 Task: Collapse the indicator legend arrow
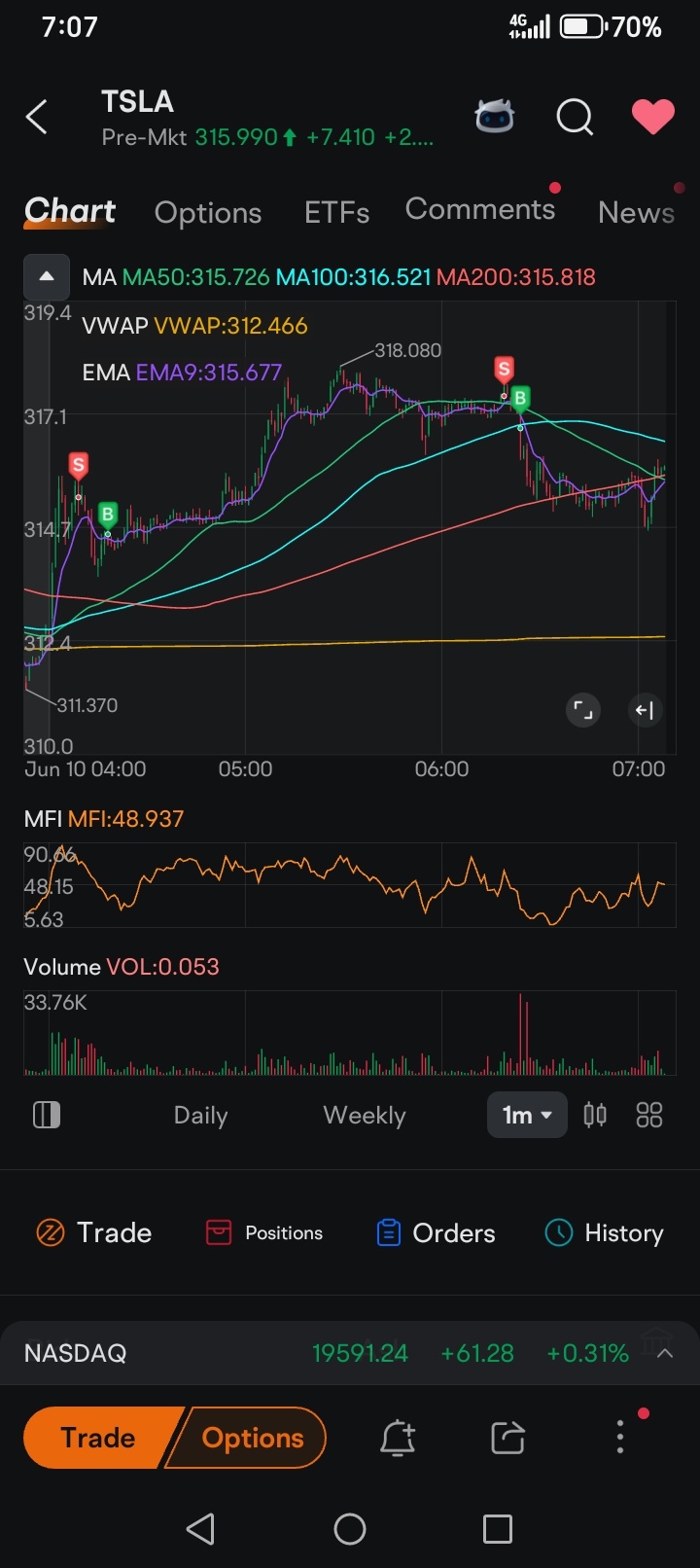coord(47,276)
